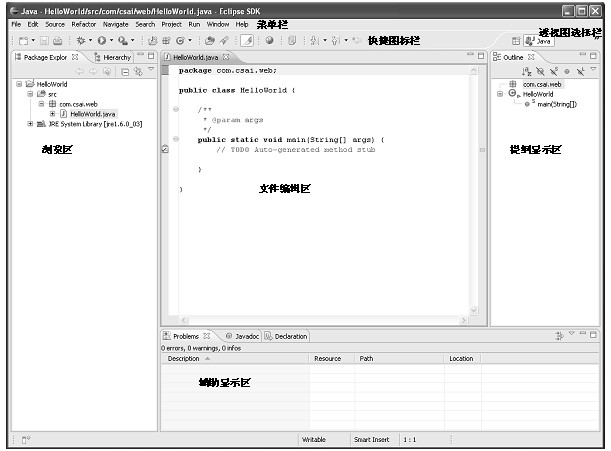The width and height of the screenshot is (611, 451).
Task: Click the Run play icon
Action: [102, 40]
